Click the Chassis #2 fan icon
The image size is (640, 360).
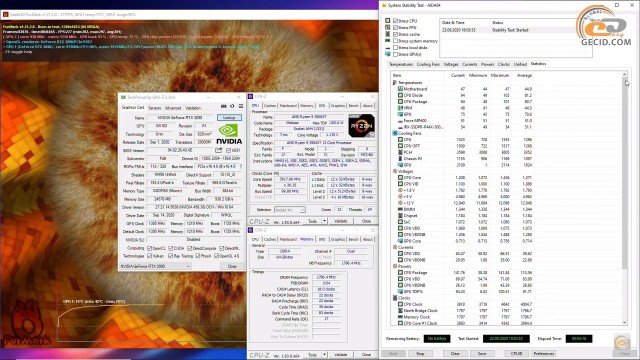coord(400,159)
